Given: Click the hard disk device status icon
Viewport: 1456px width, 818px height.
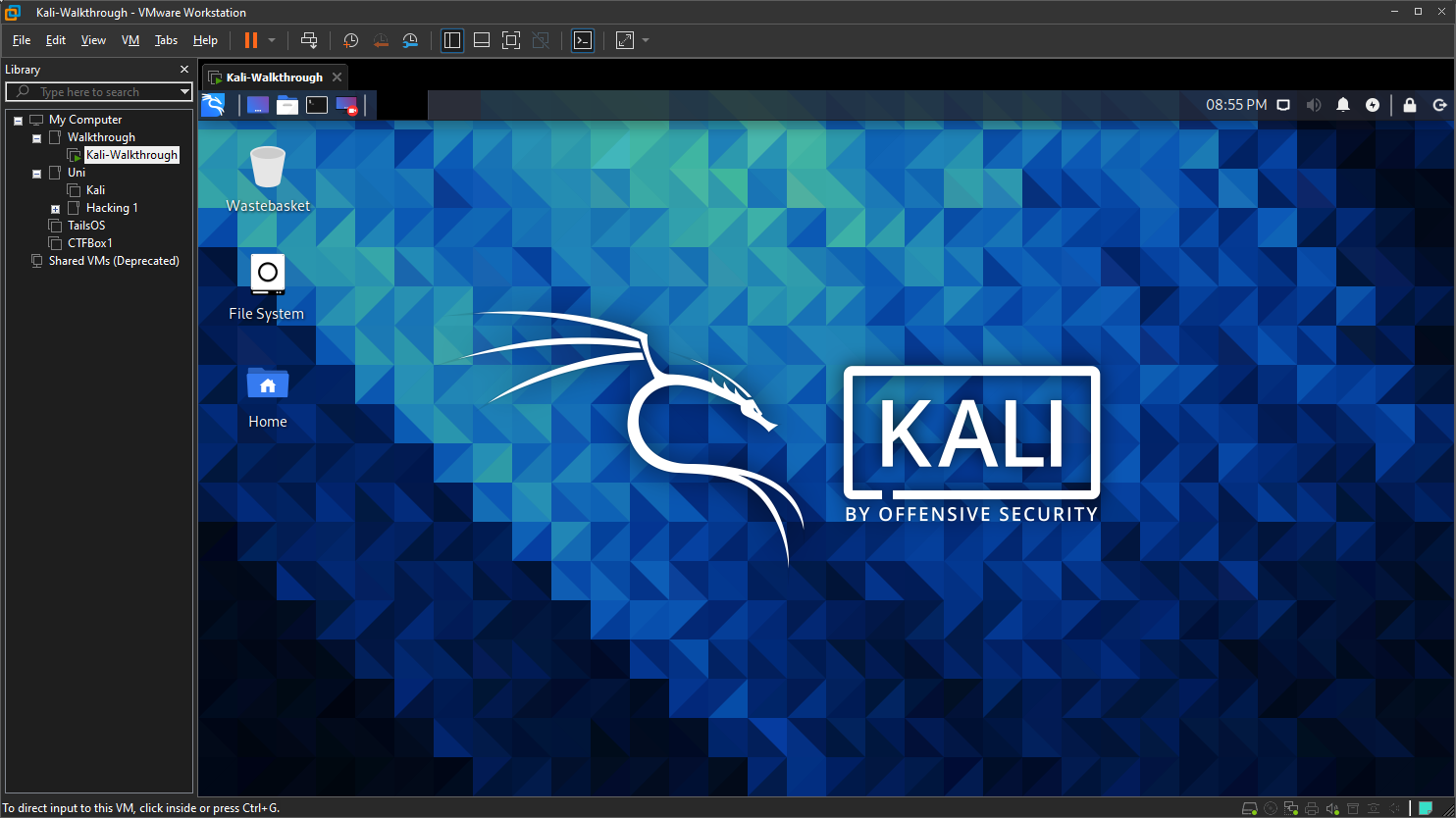Looking at the screenshot, I should (1250, 809).
